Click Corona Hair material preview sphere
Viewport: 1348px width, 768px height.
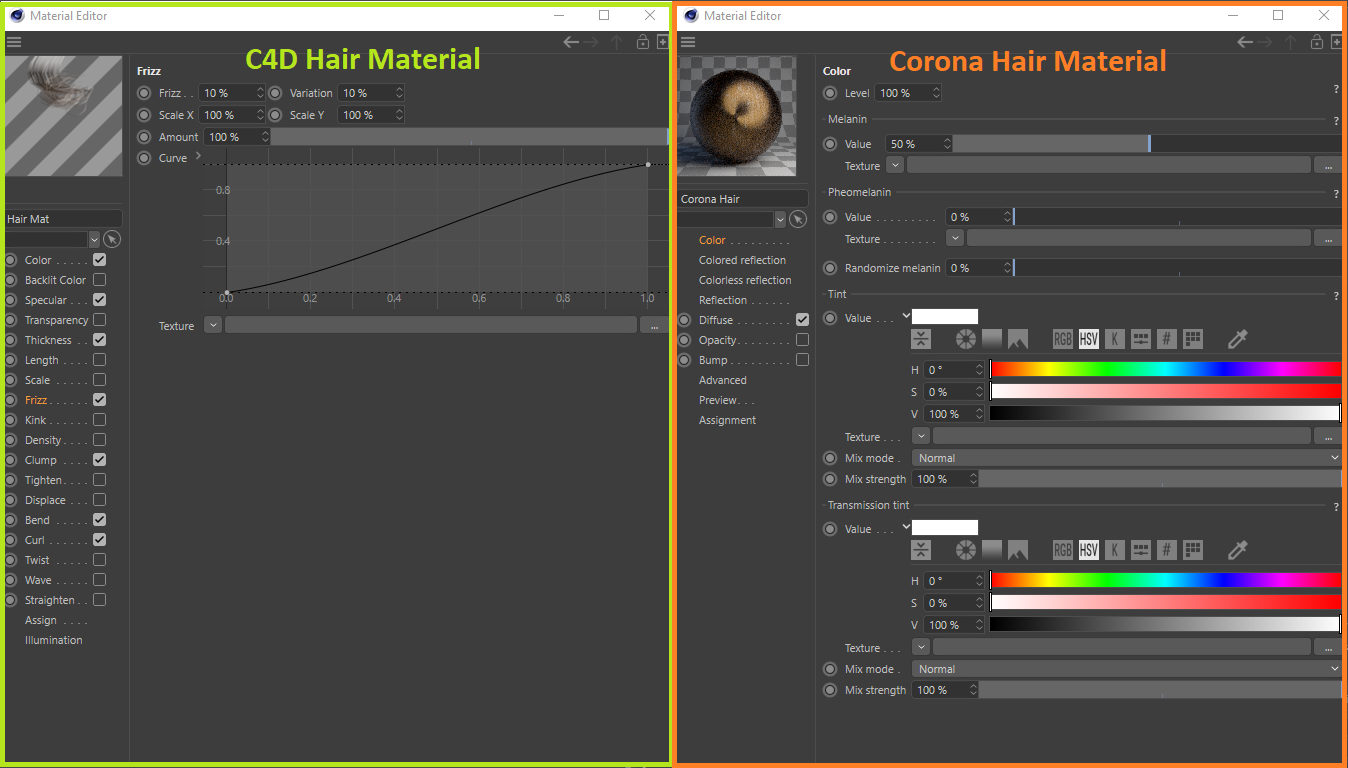[737, 115]
